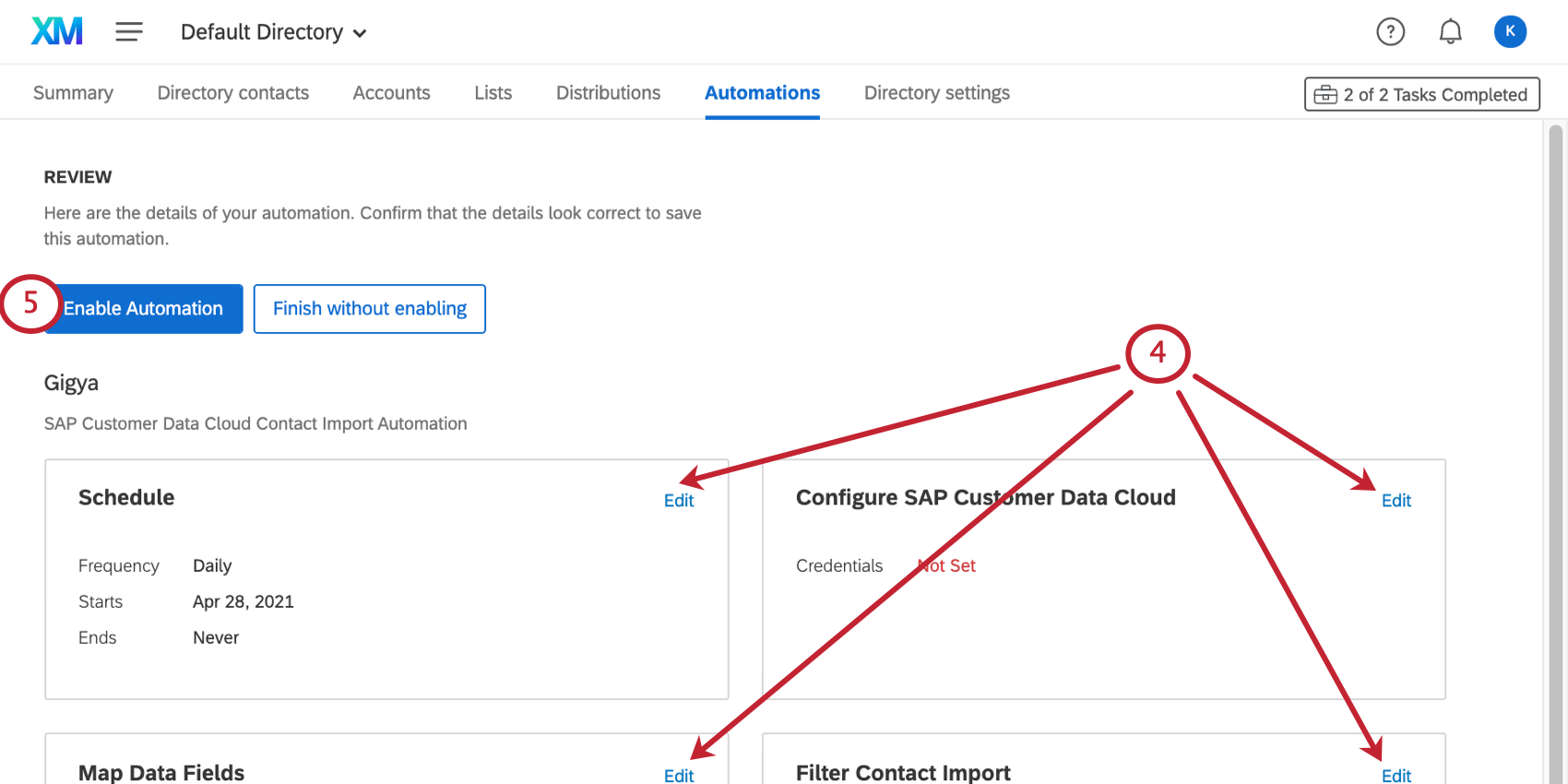
Task: Click the 2 of 2 Tasks Completed button
Action: click(1421, 94)
